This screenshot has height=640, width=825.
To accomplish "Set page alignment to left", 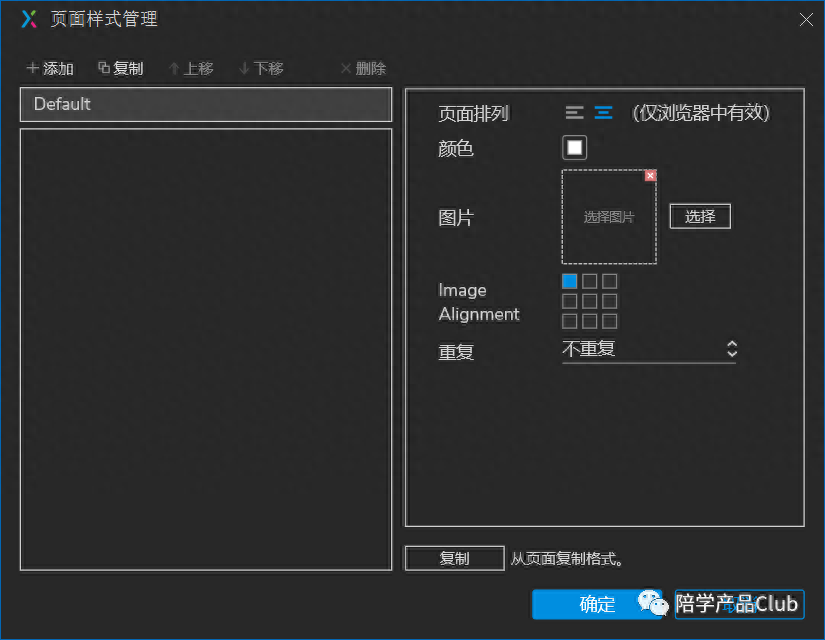I will click(x=574, y=113).
